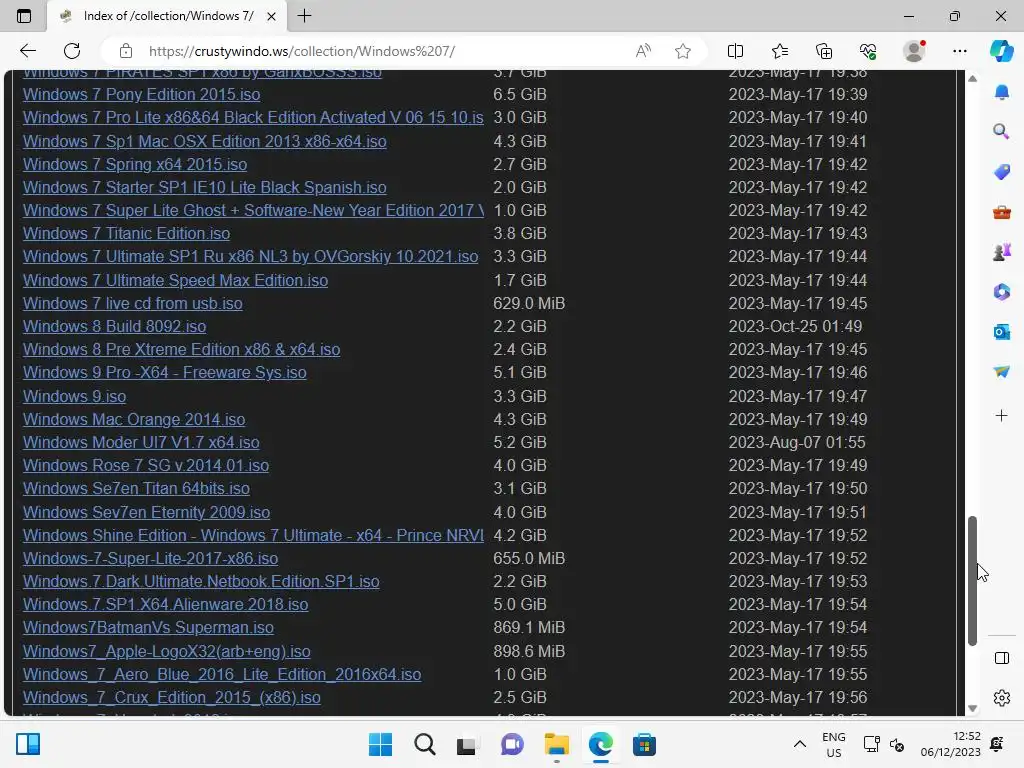
Task: Toggle sidebar visibility icon
Action: pyautogui.click(x=1002, y=658)
